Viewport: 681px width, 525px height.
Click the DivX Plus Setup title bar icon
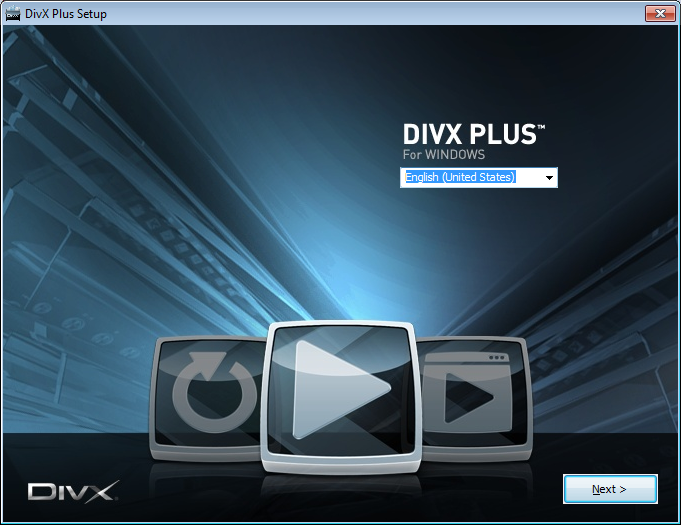click(x=13, y=14)
